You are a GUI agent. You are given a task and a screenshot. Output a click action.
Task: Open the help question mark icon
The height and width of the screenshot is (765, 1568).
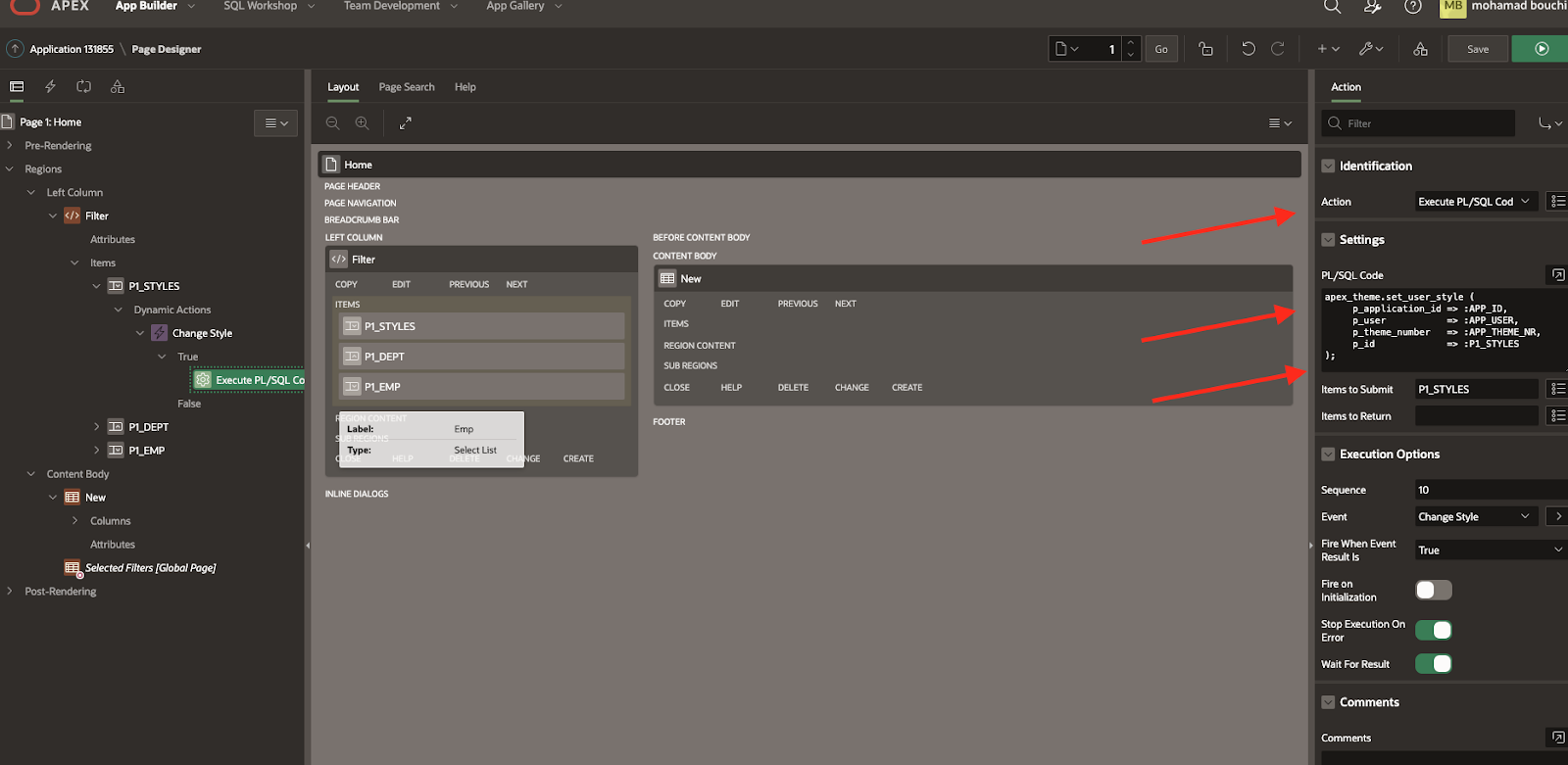(1412, 6)
